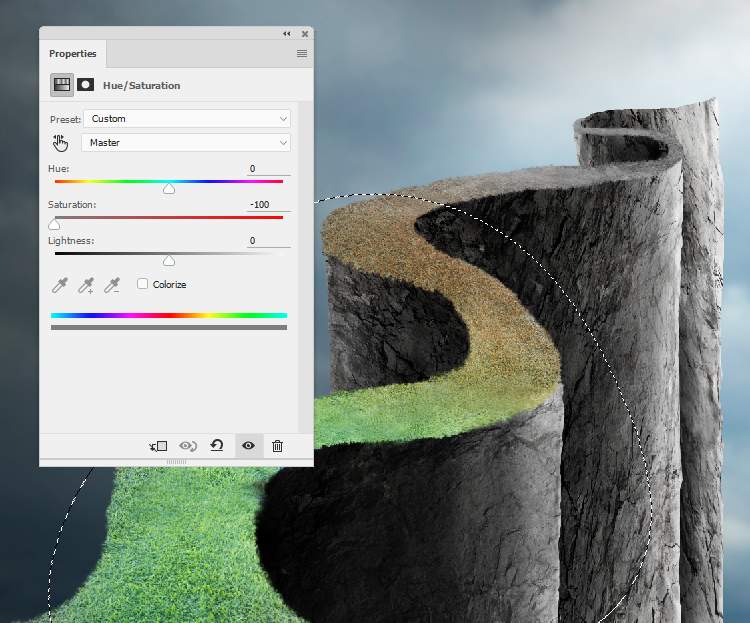
Task: Click the Saturation value field showing -100
Action: coord(268,204)
